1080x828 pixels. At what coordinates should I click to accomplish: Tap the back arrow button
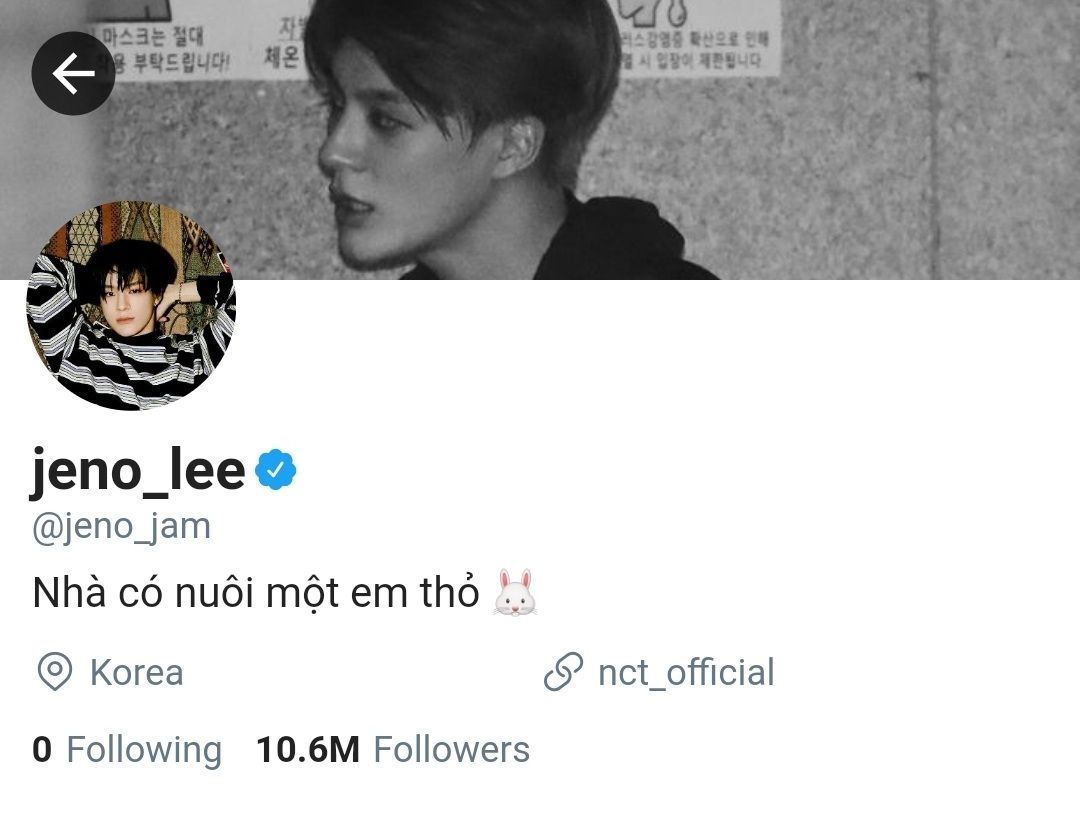[73, 73]
